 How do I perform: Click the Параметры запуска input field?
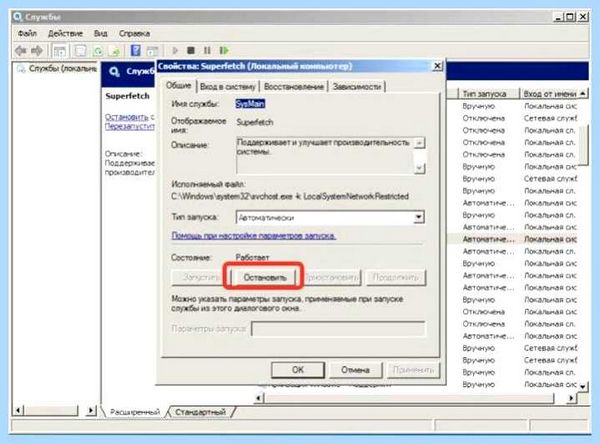pos(338,329)
